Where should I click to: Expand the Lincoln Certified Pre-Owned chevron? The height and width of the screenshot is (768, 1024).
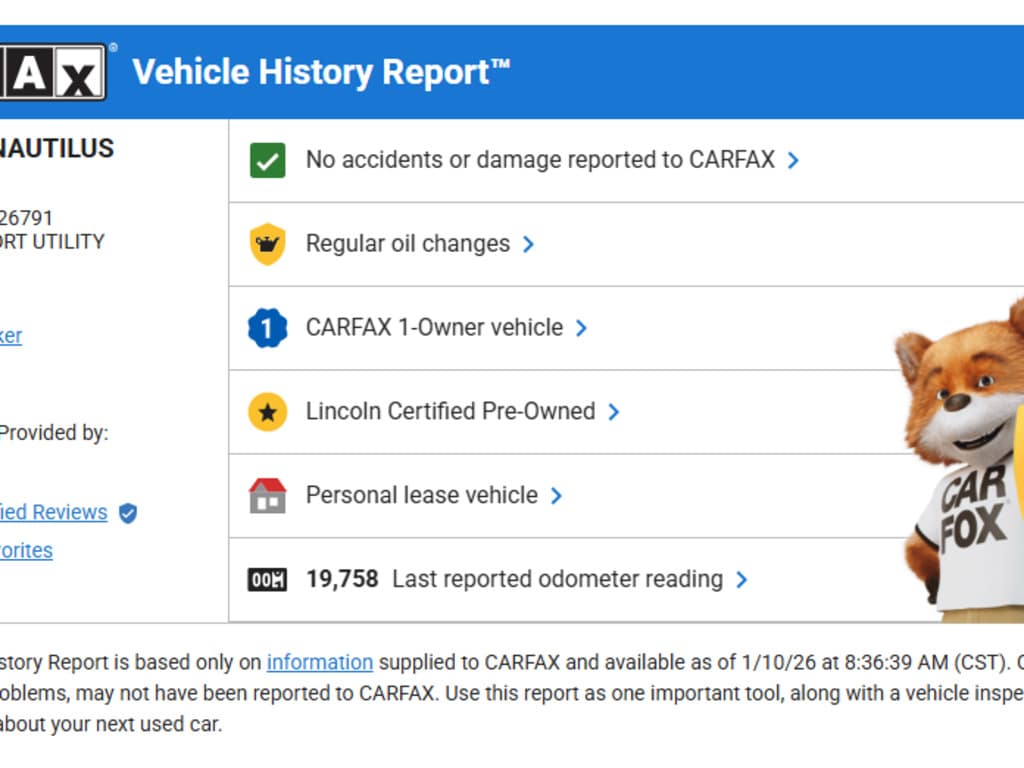click(x=613, y=412)
